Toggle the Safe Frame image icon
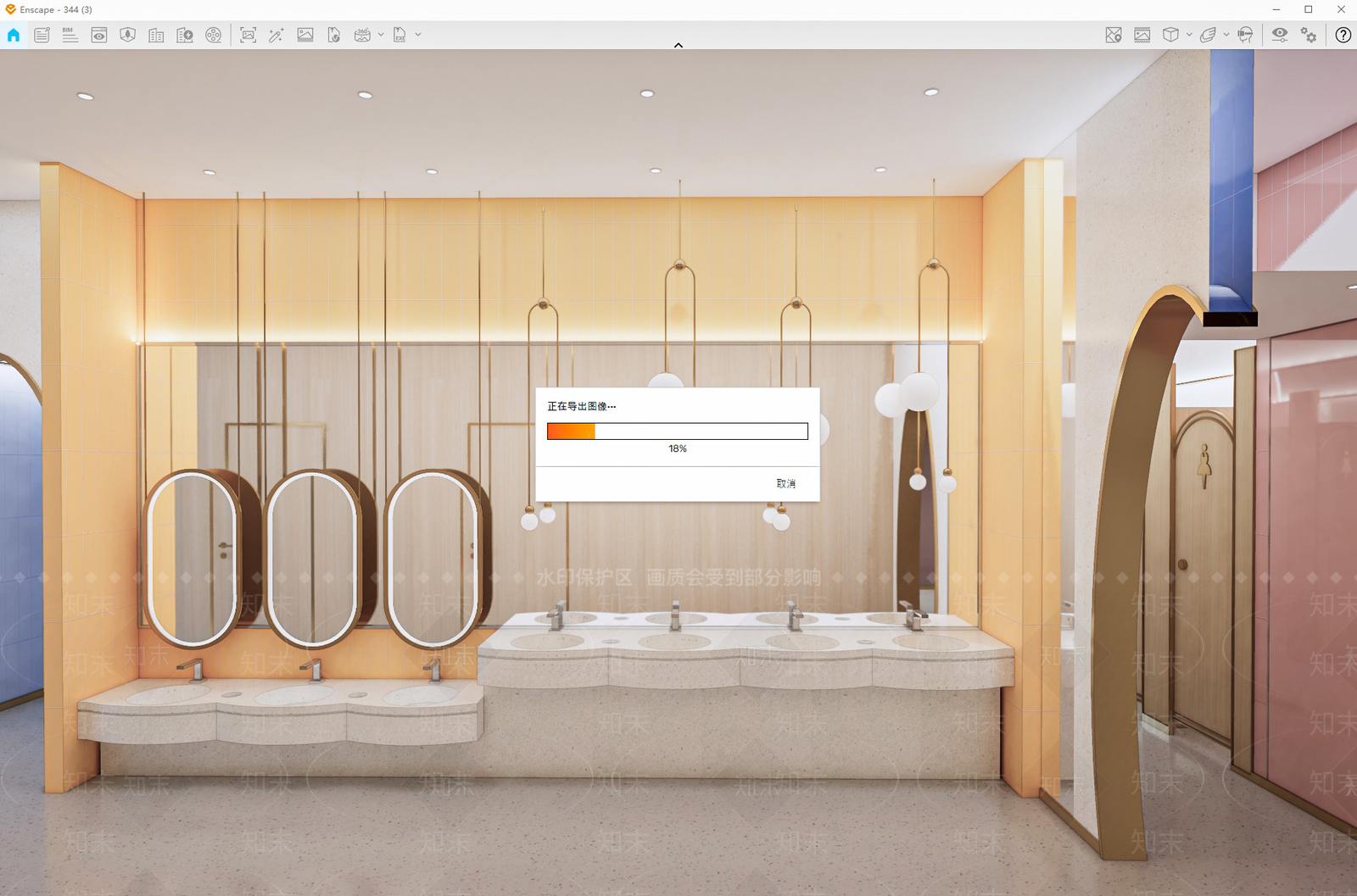 [x=1142, y=35]
